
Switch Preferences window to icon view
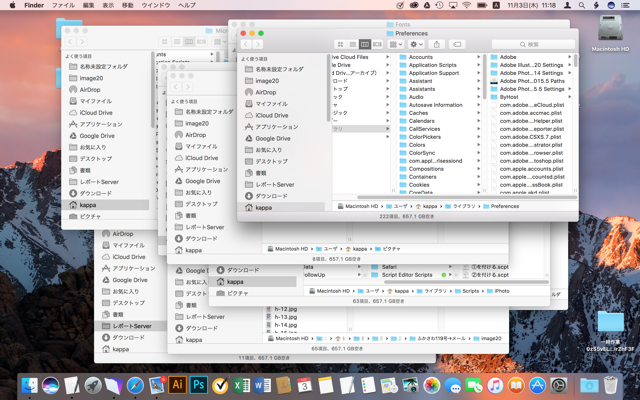point(340,44)
